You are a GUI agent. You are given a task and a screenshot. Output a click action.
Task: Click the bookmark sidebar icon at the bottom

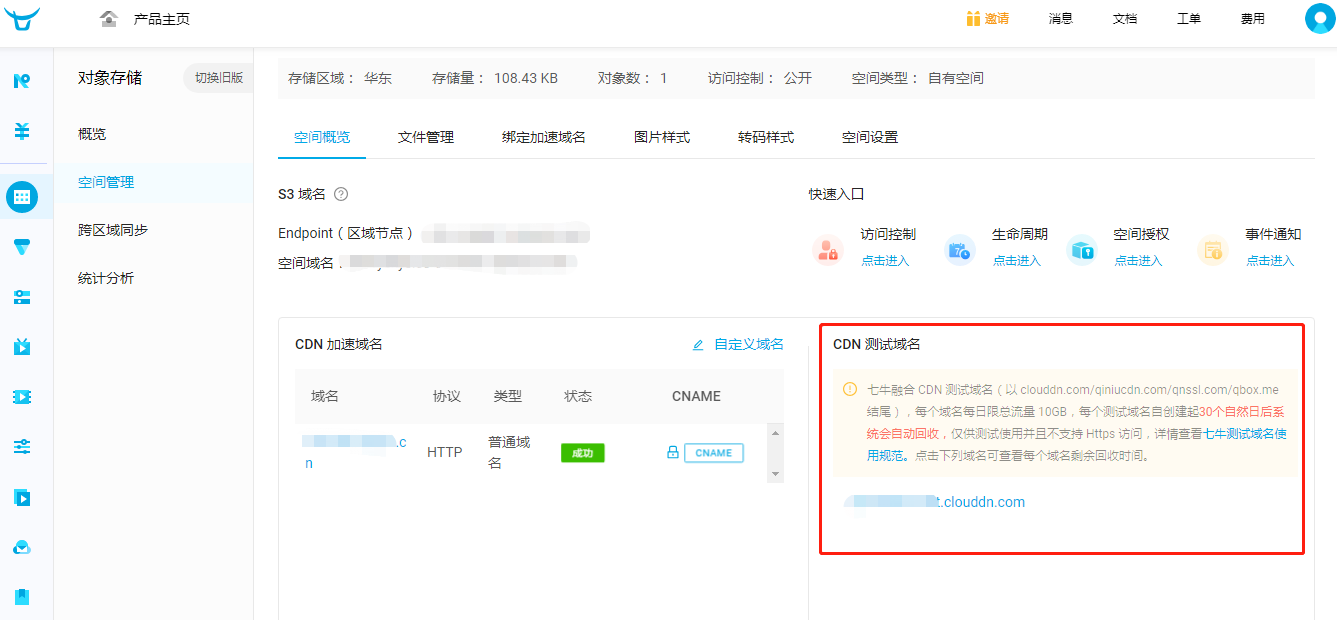tap(22, 597)
